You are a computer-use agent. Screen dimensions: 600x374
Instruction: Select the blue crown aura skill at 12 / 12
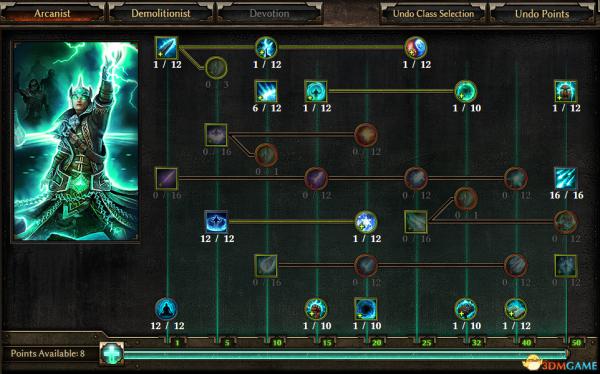tap(216, 222)
